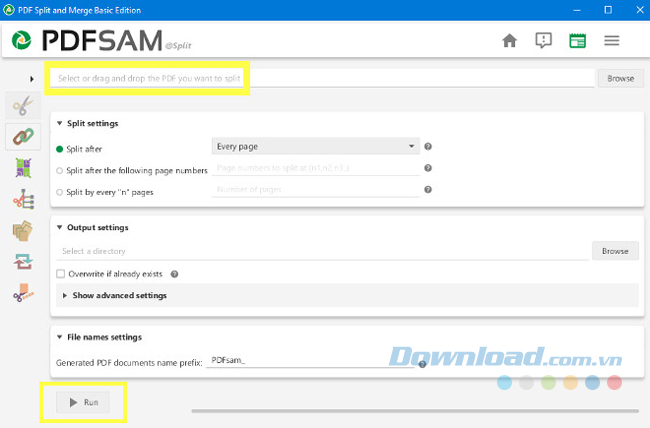Show help for every n pages
This screenshot has width=650, height=428.
(x=428, y=190)
